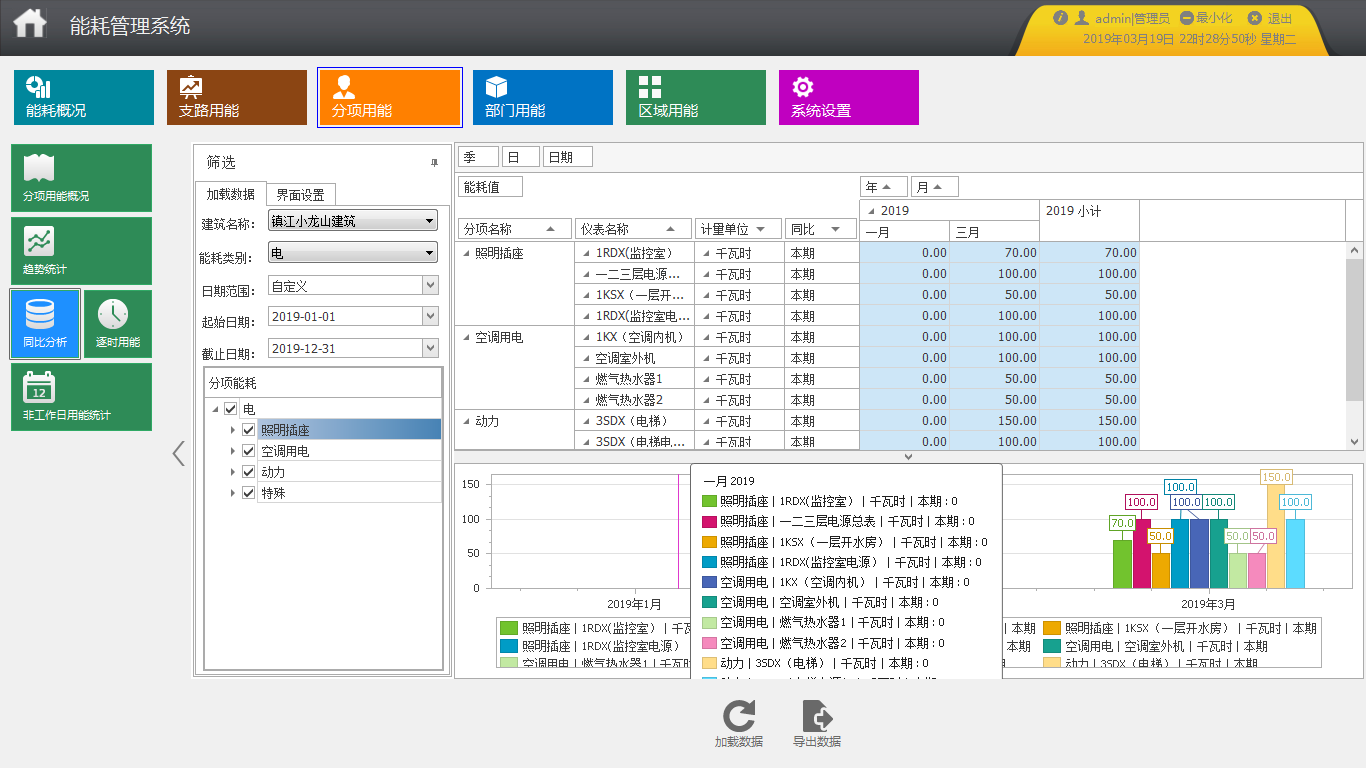Click the info icon in the header

(x=1061, y=18)
